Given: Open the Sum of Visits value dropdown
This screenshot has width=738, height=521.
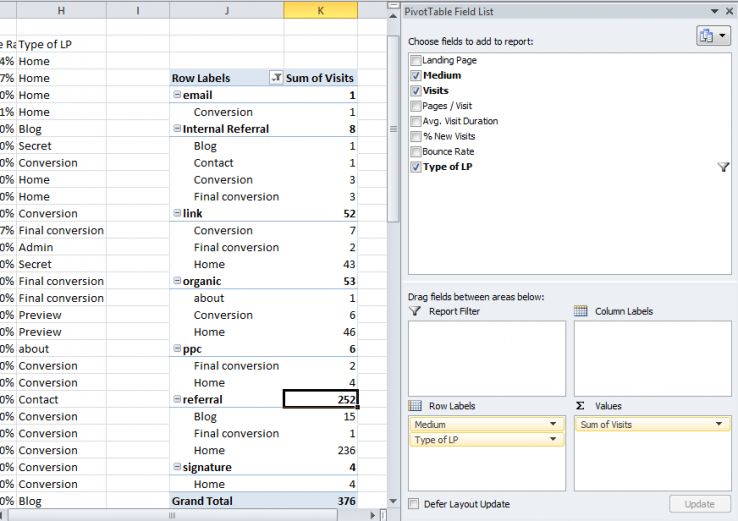Looking at the screenshot, I should coord(718,425).
